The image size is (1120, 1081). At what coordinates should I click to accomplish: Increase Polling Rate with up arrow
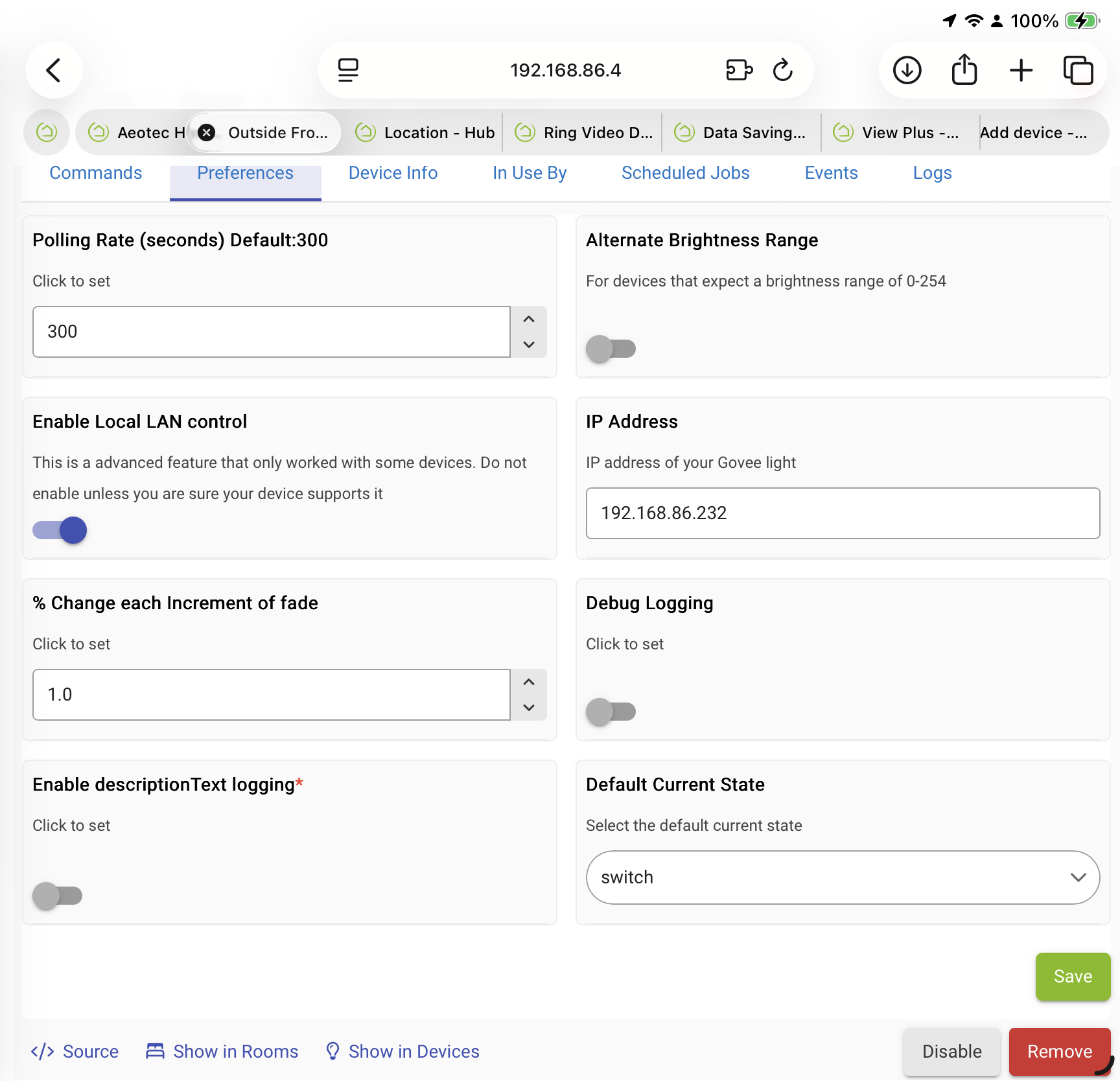point(529,320)
